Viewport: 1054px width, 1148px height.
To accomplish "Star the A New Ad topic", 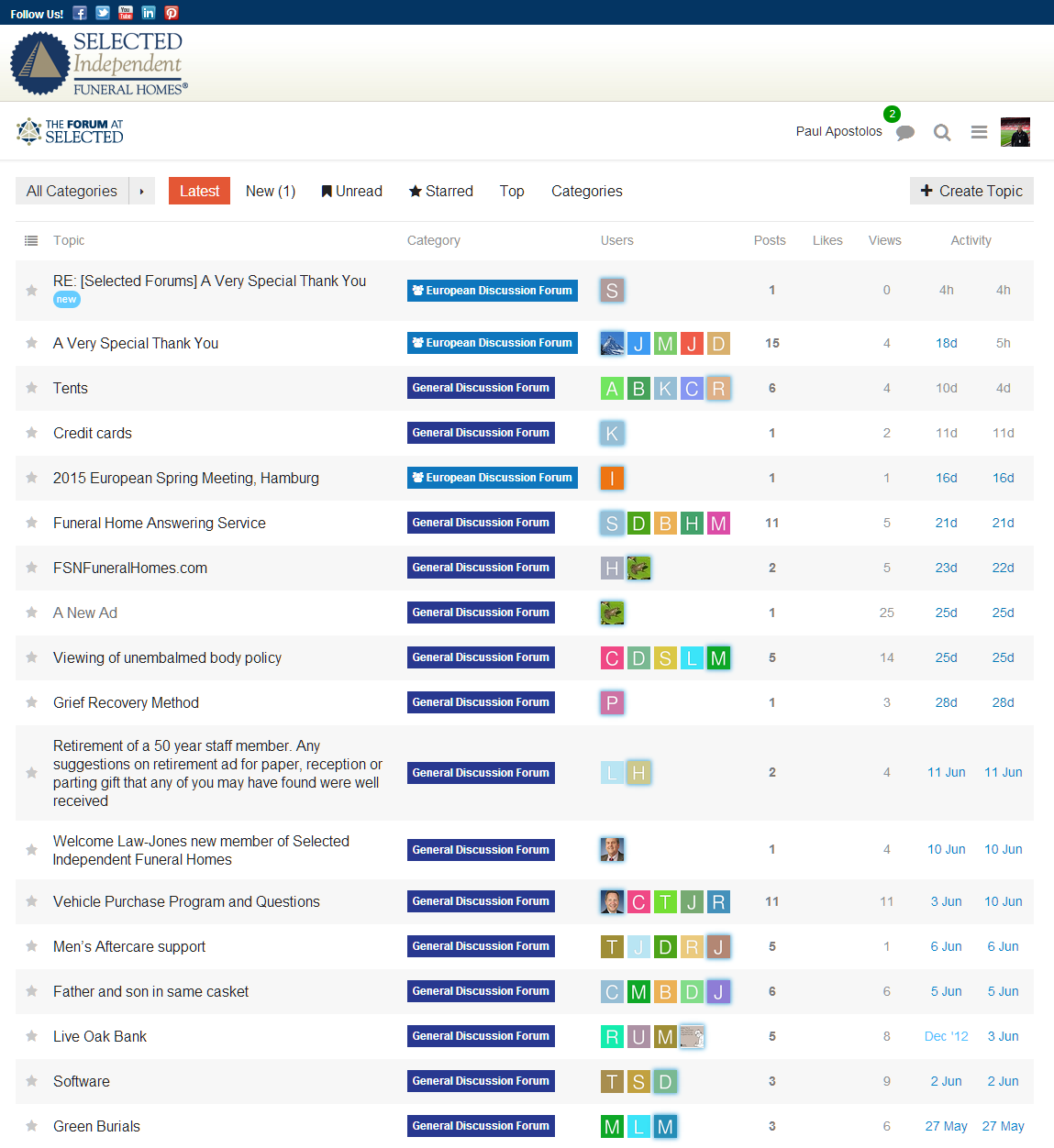I will 31,613.
